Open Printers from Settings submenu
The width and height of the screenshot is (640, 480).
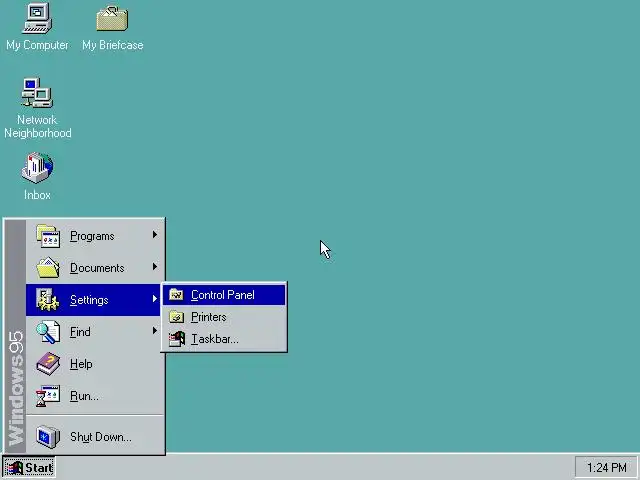(224, 317)
